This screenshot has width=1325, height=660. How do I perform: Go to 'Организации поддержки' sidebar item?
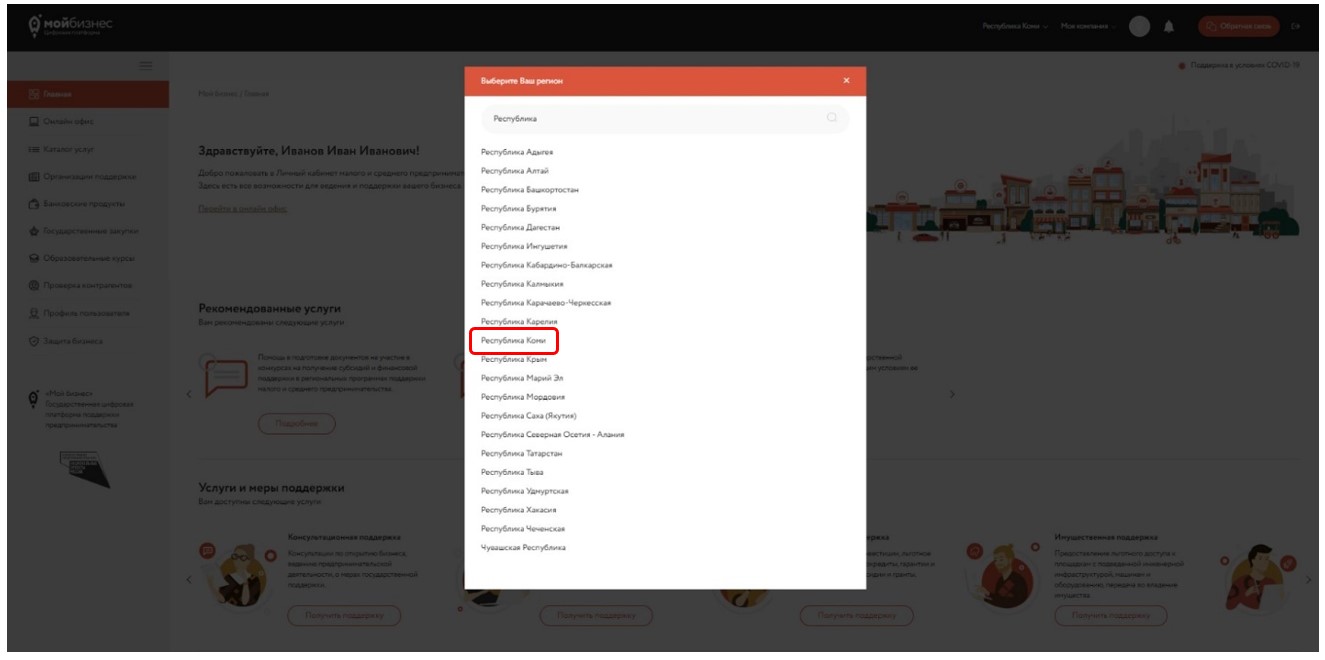(82, 177)
